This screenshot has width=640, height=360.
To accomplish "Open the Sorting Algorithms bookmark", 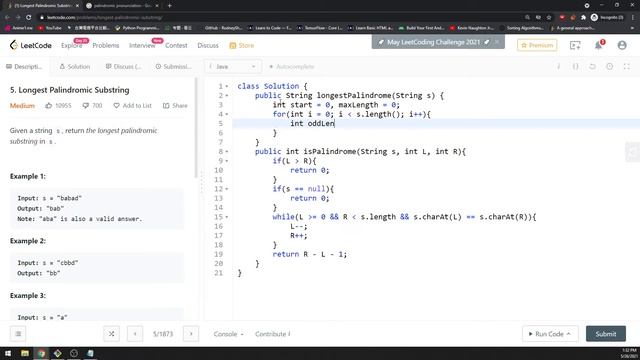I will point(522,28).
